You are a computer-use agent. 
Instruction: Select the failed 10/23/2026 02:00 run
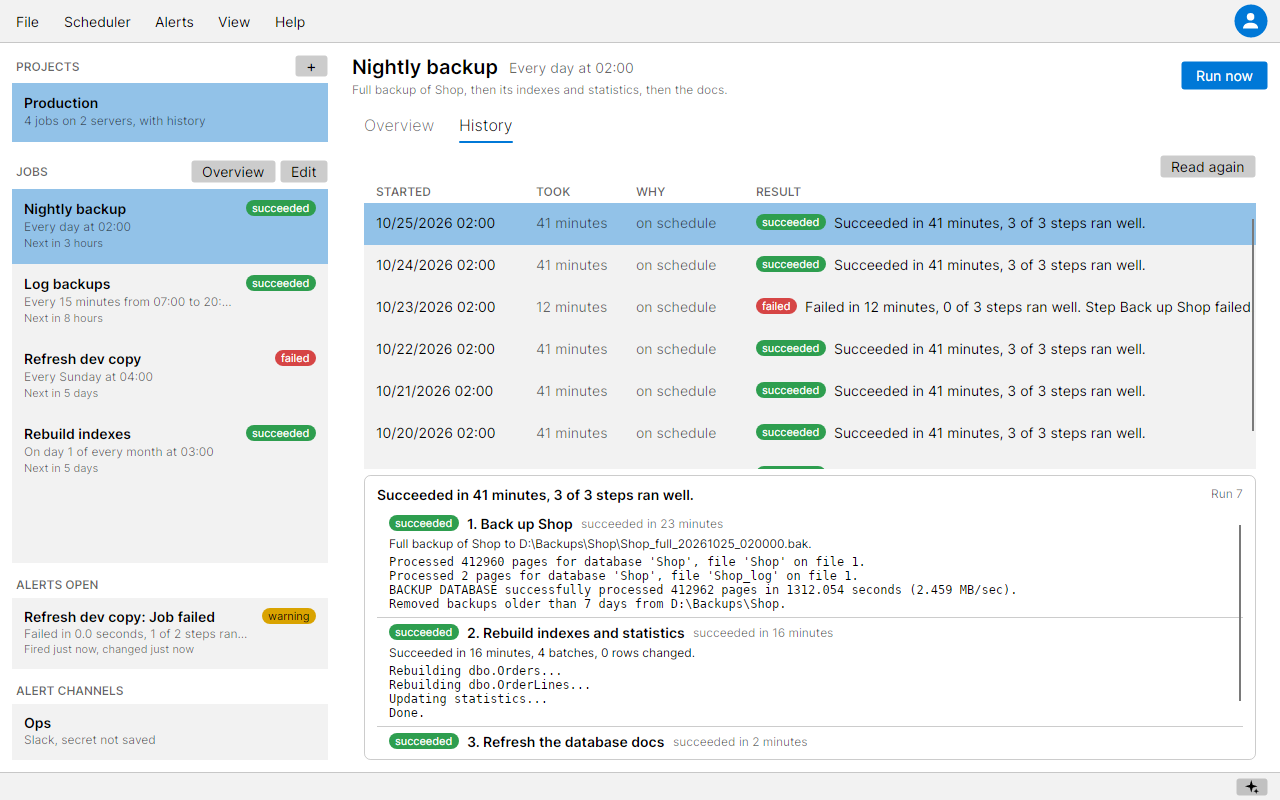pos(809,307)
